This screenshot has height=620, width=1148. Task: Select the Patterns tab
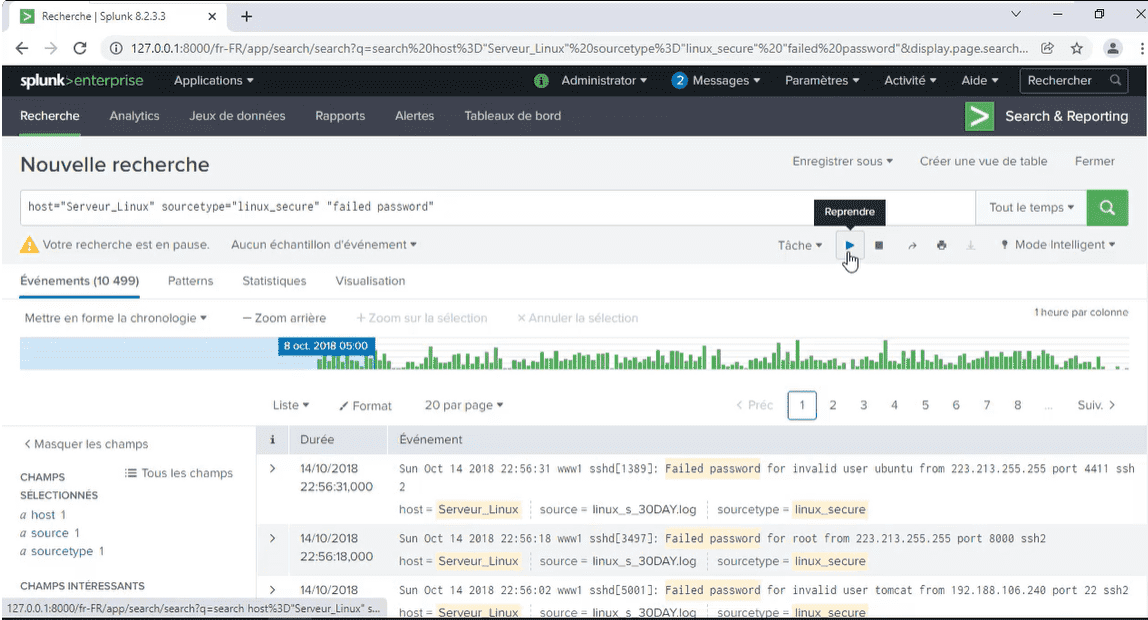click(190, 281)
